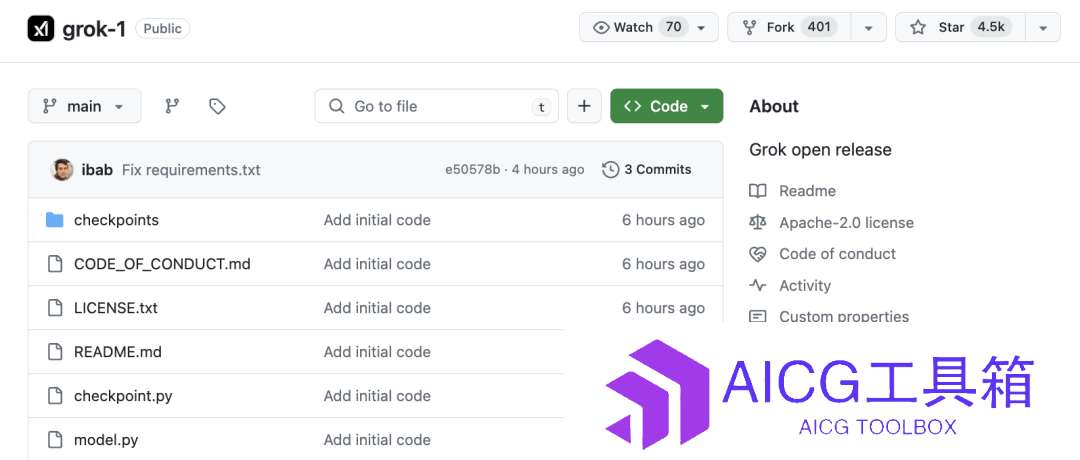The height and width of the screenshot is (460, 1080).
Task: Open the Watch options dropdown arrow
Action: click(701, 28)
